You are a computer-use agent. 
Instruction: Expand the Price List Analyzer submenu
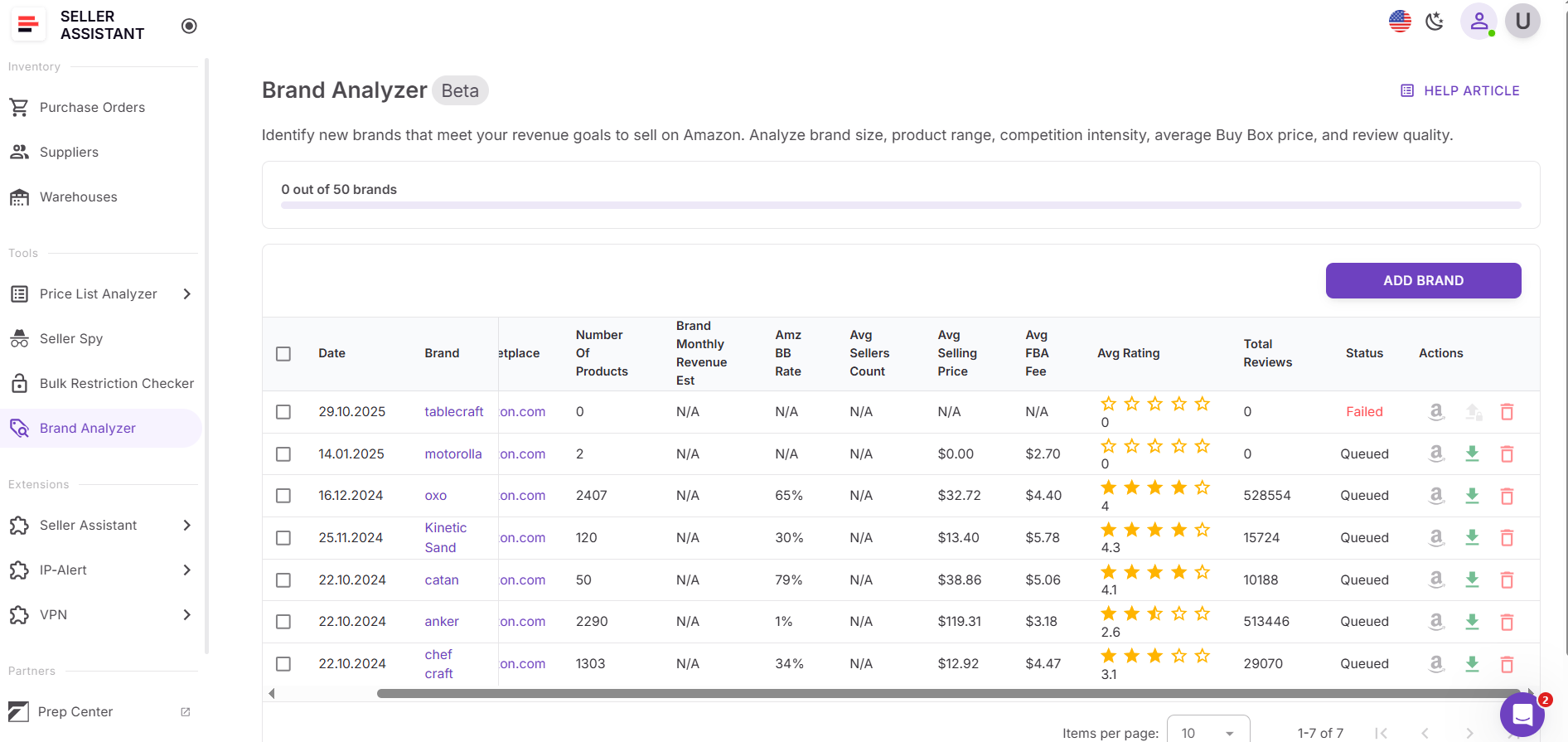pos(186,294)
